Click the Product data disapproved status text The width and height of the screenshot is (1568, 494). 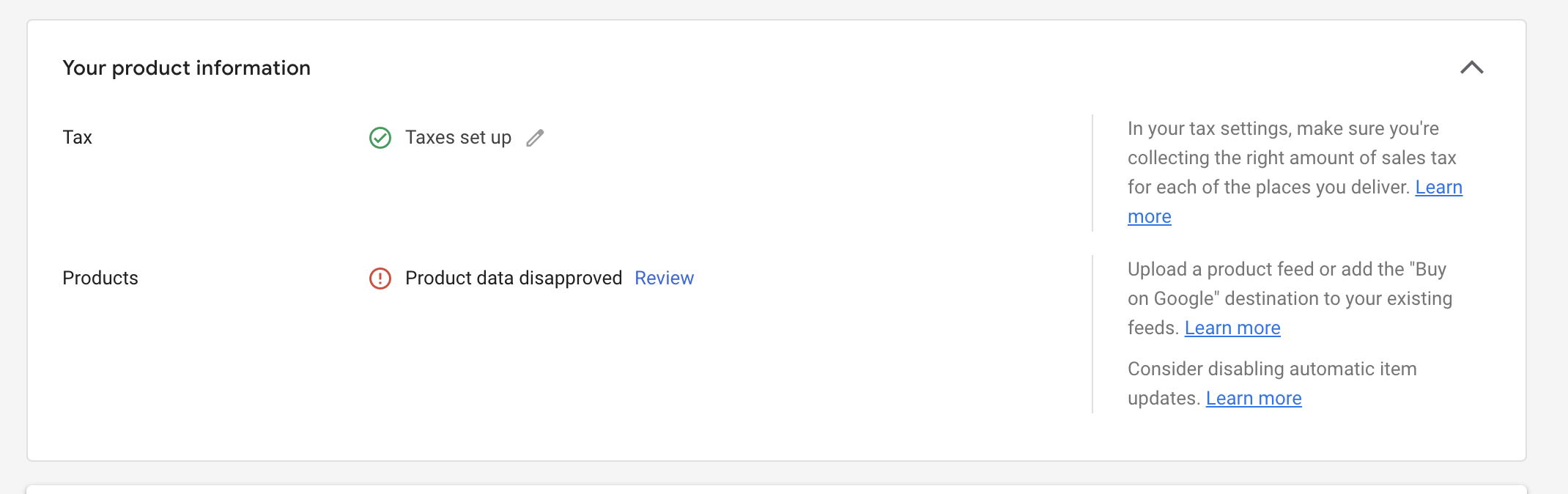tap(514, 279)
